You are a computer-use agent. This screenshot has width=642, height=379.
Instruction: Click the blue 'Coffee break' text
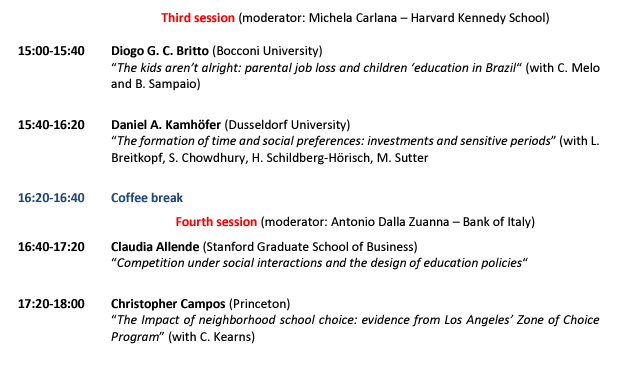(x=147, y=198)
